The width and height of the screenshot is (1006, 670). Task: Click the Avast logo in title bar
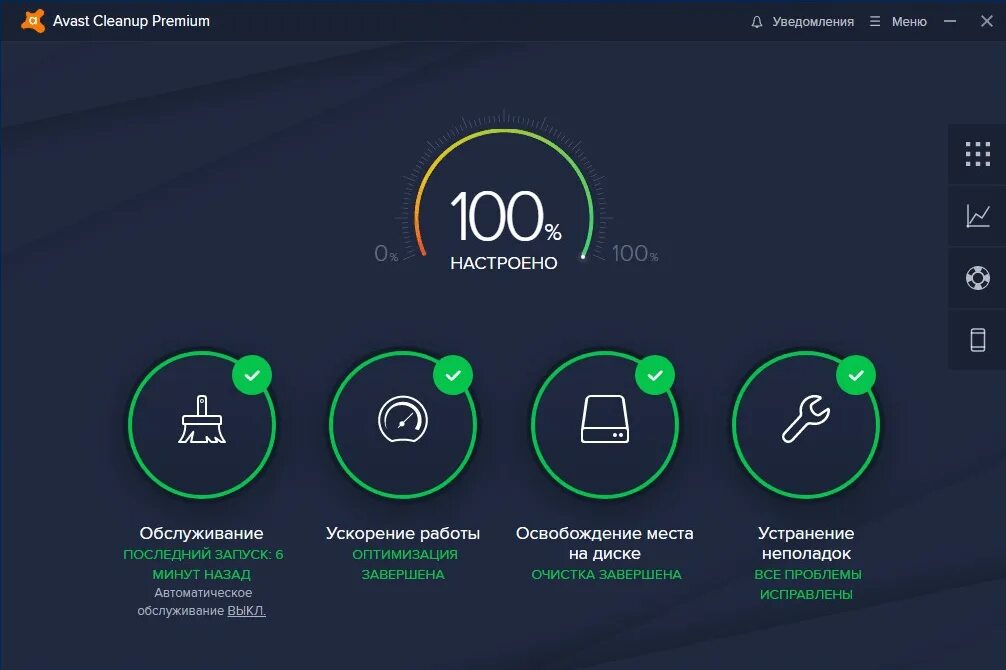pyautogui.click(x=31, y=20)
